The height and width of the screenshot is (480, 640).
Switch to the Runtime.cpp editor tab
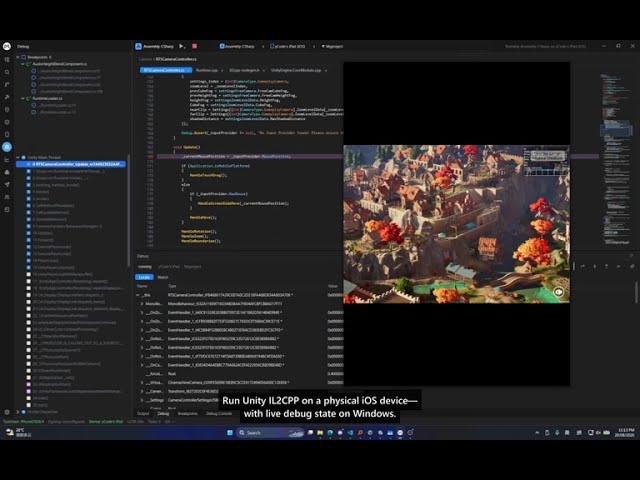[207, 70]
